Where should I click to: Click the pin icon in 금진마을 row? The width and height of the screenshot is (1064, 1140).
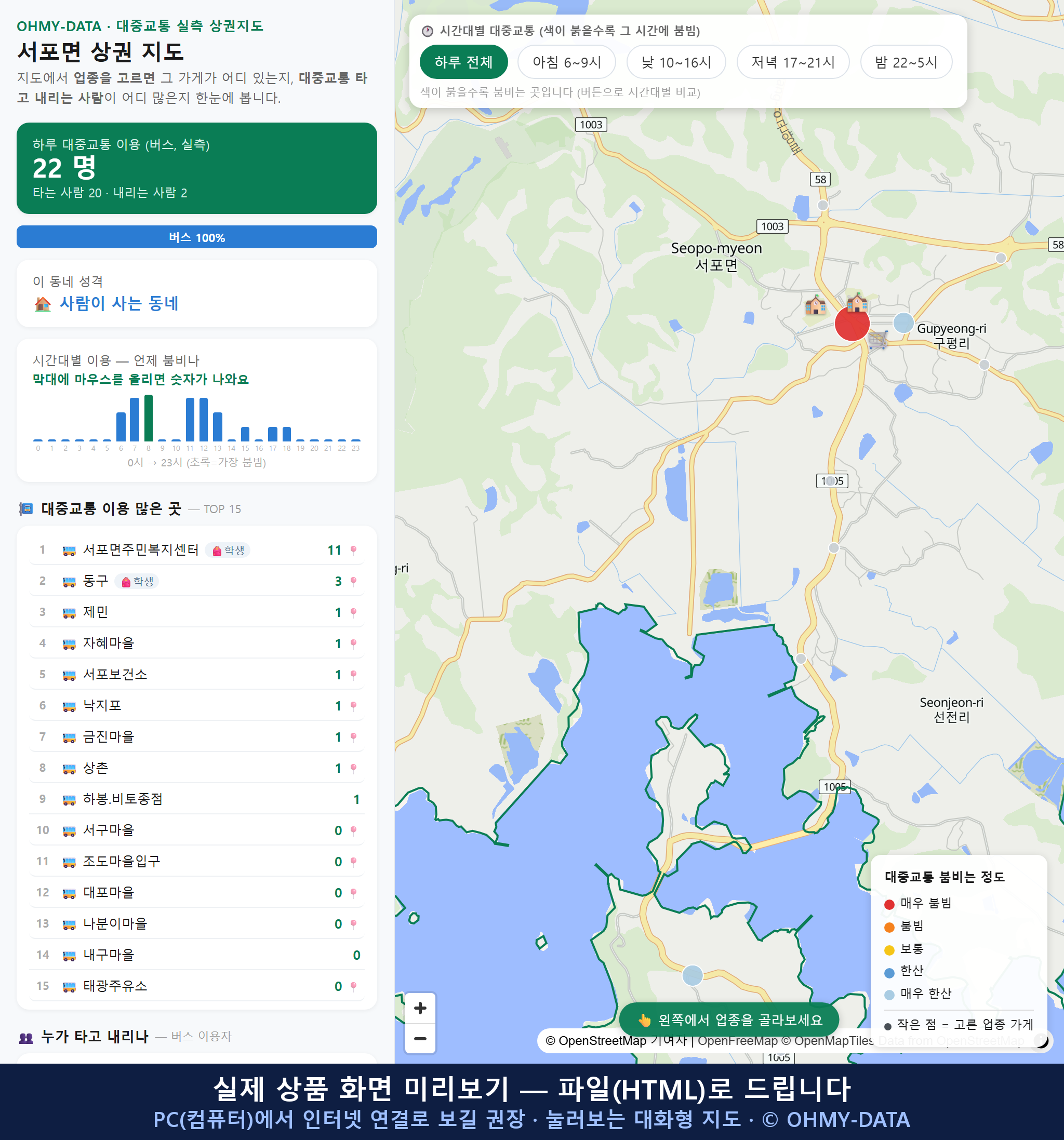[353, 737]
